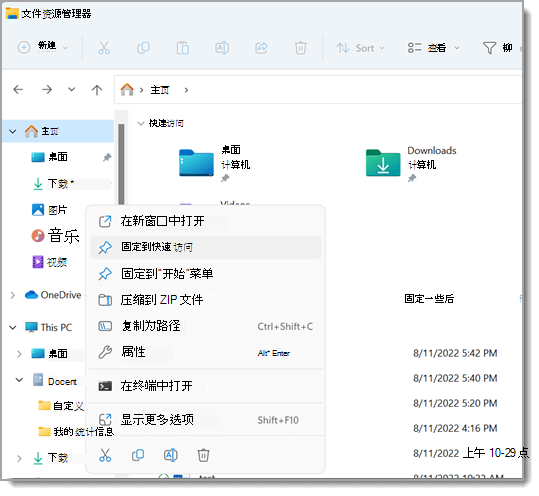539x496 pixels.
Task: Collapse the This PC node
Action: [x=13, y=328]
